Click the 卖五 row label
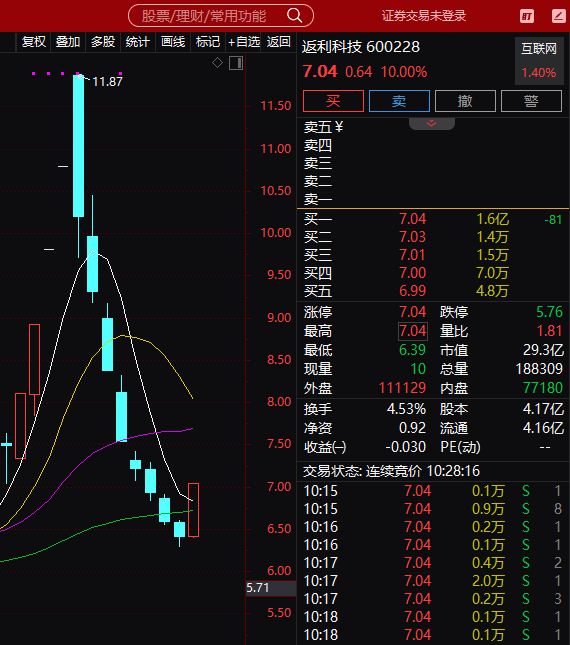 coord(318,127)
